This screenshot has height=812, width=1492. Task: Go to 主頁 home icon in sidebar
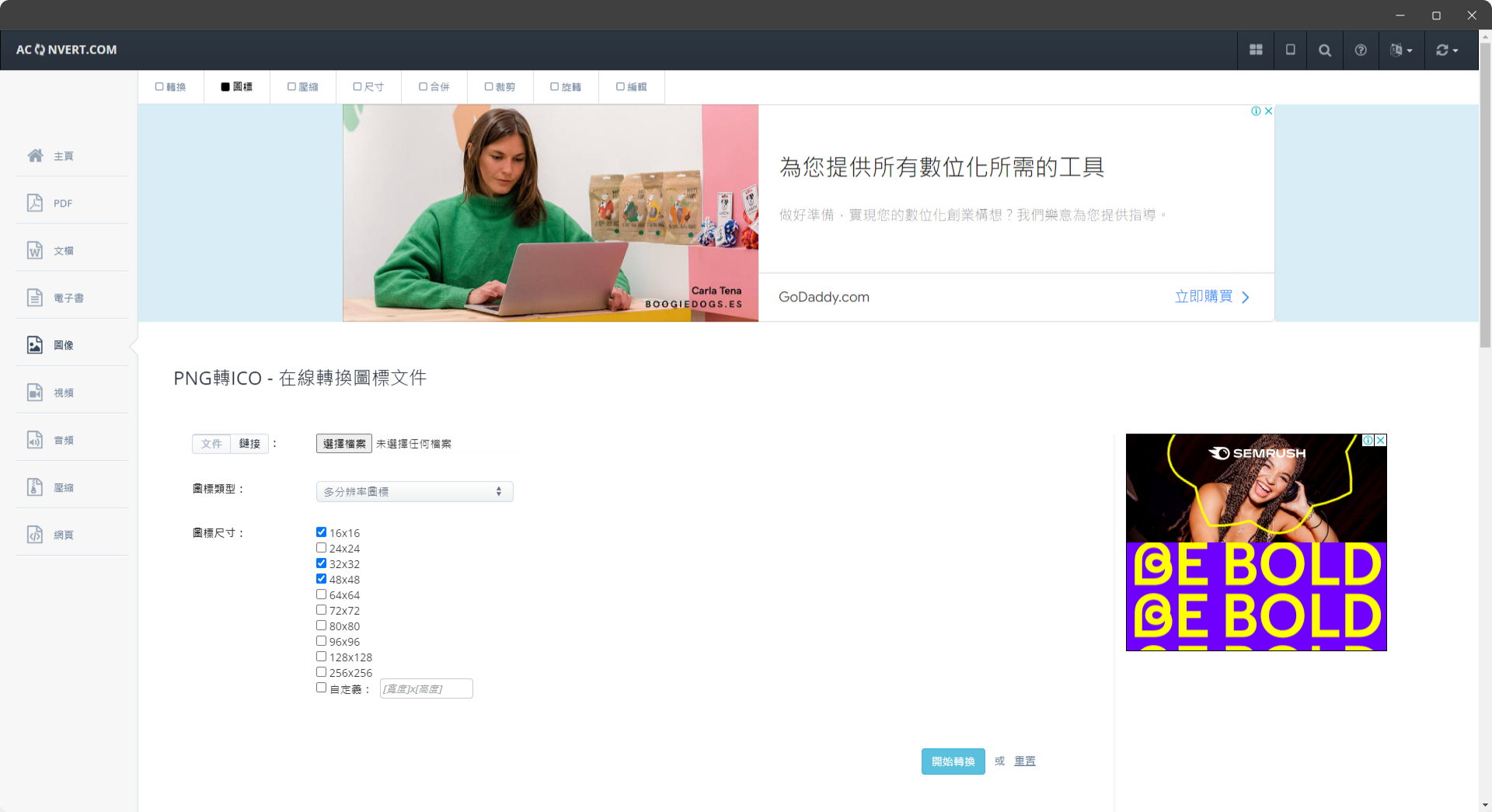[x=35, y=155]
